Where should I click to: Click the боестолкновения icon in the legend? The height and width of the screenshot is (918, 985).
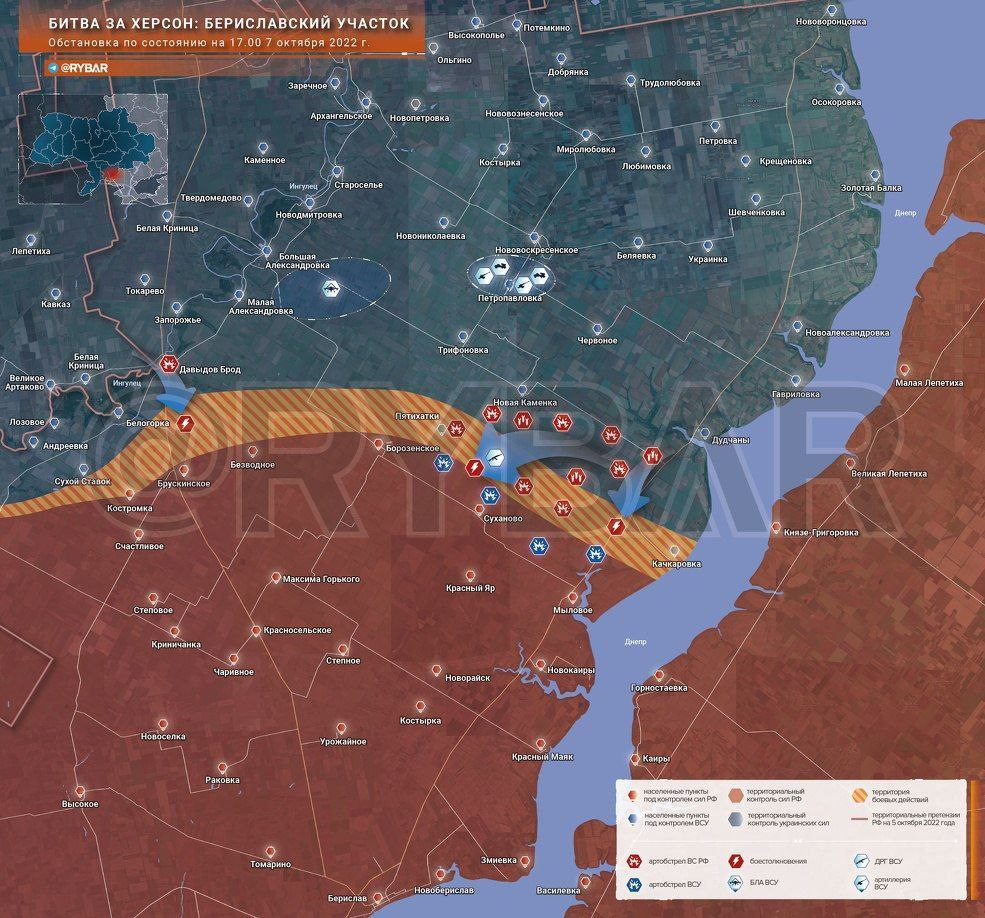pos(736,860)
